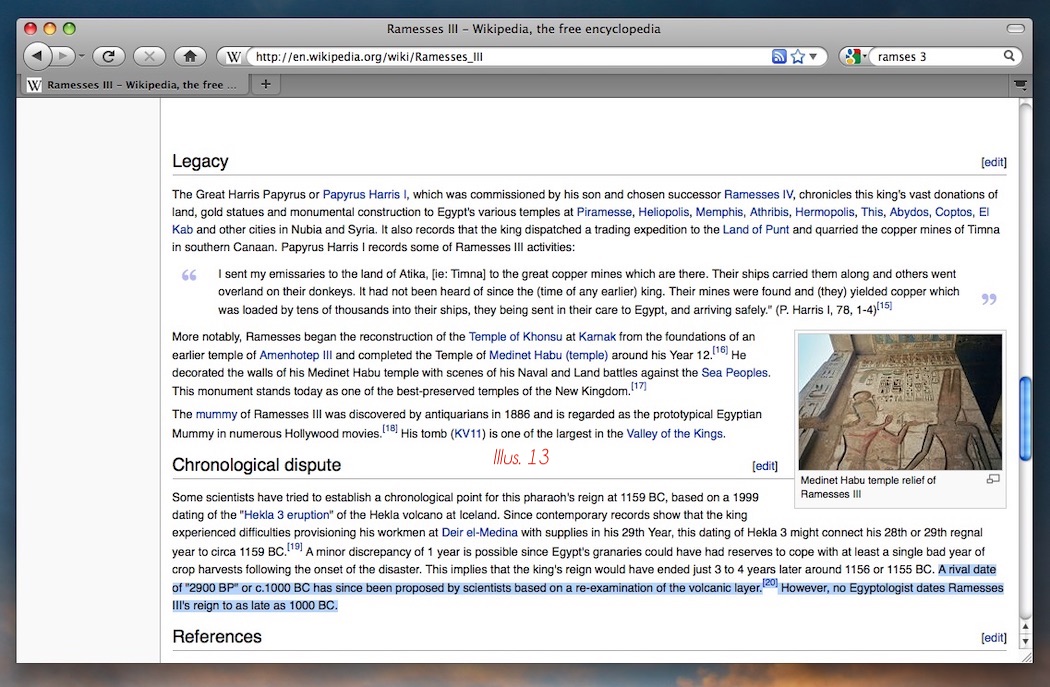Image resolution: width=1050 pixels, height=687 pixels.
Task: Follow the Ramesses IV link
Action: pos(758,194)
